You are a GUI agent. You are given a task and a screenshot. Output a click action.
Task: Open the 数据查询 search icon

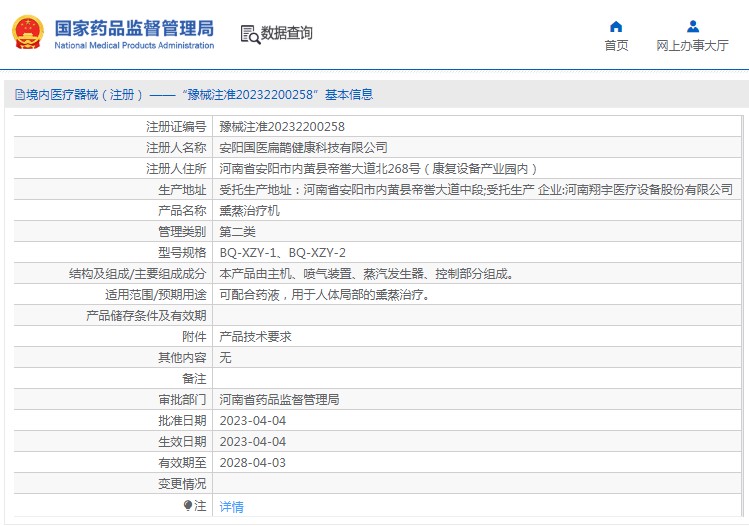tap(250, 34)
